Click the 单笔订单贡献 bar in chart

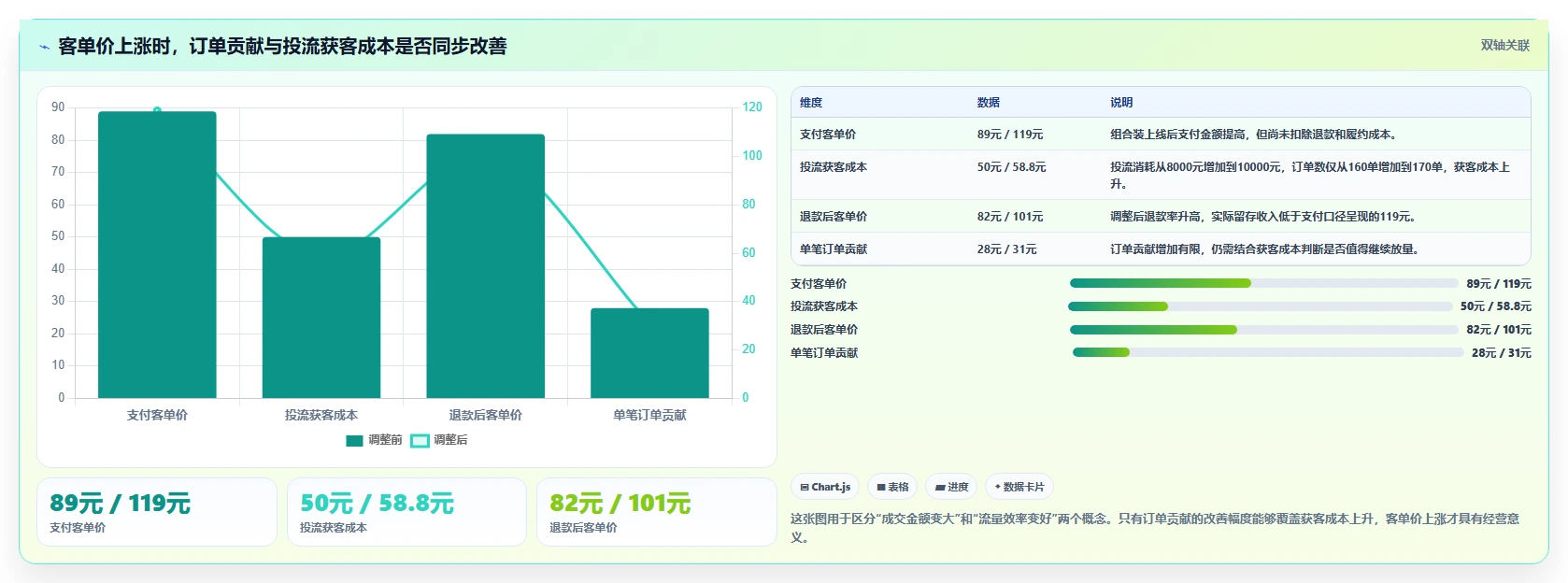649,353
